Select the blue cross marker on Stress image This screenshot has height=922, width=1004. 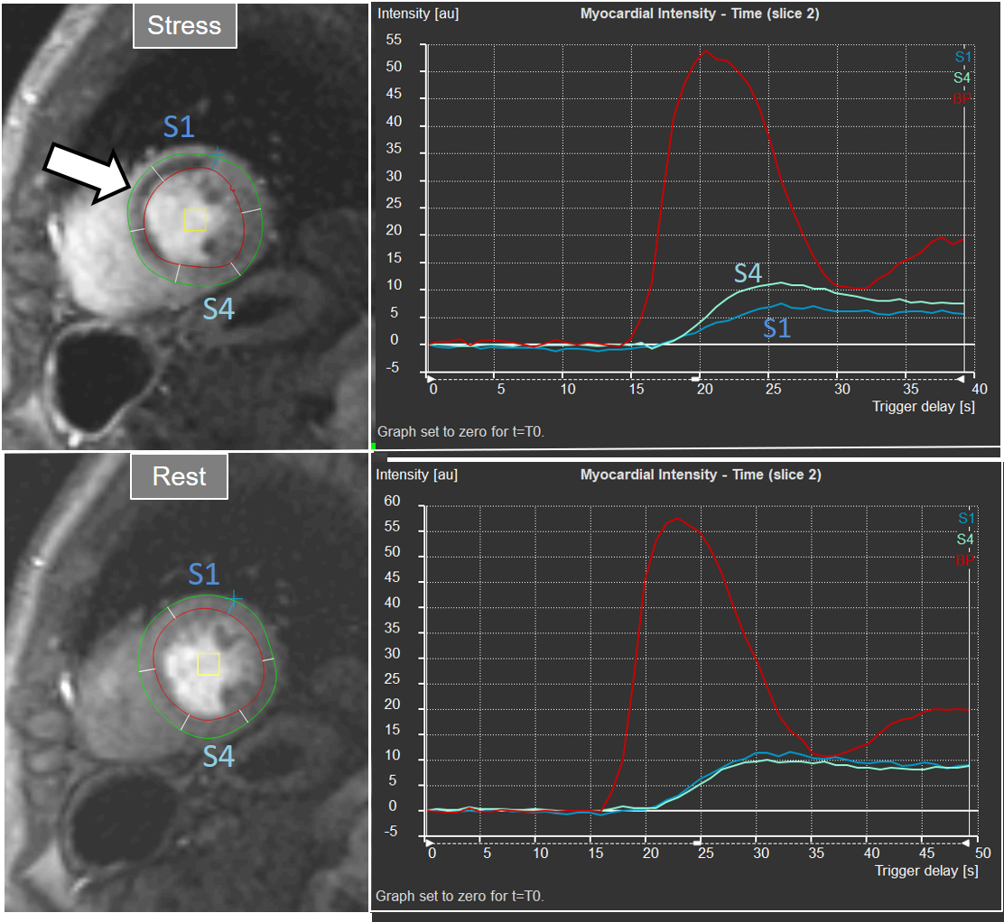coord(219,155)
